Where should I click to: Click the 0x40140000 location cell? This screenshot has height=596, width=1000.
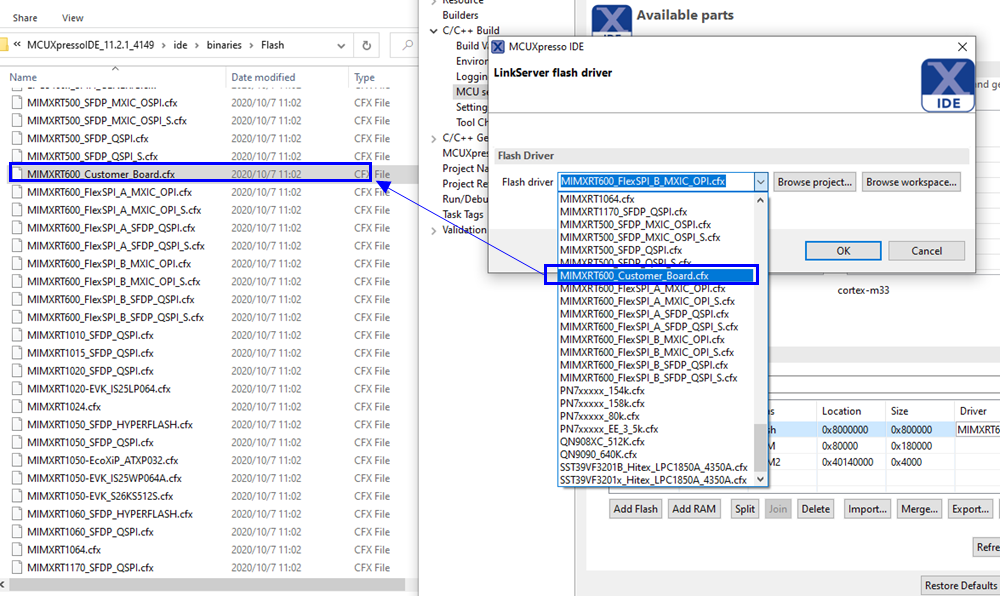click(x=849, y=462)
